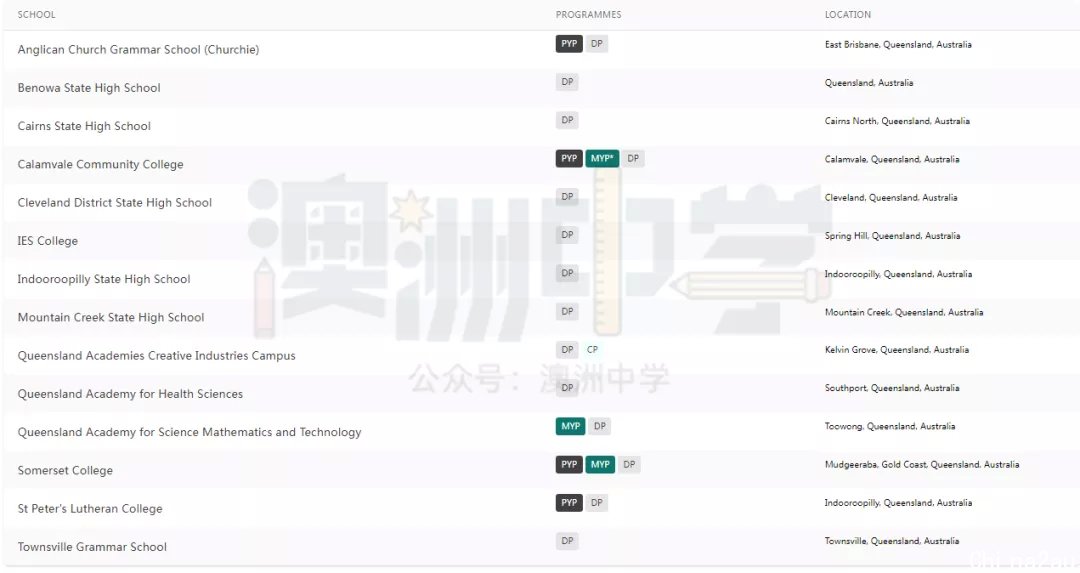Click the 'Queensland, Australia' location for Benowa
The height and width of the screenshot is (573, 1080).
pos(869,83)
